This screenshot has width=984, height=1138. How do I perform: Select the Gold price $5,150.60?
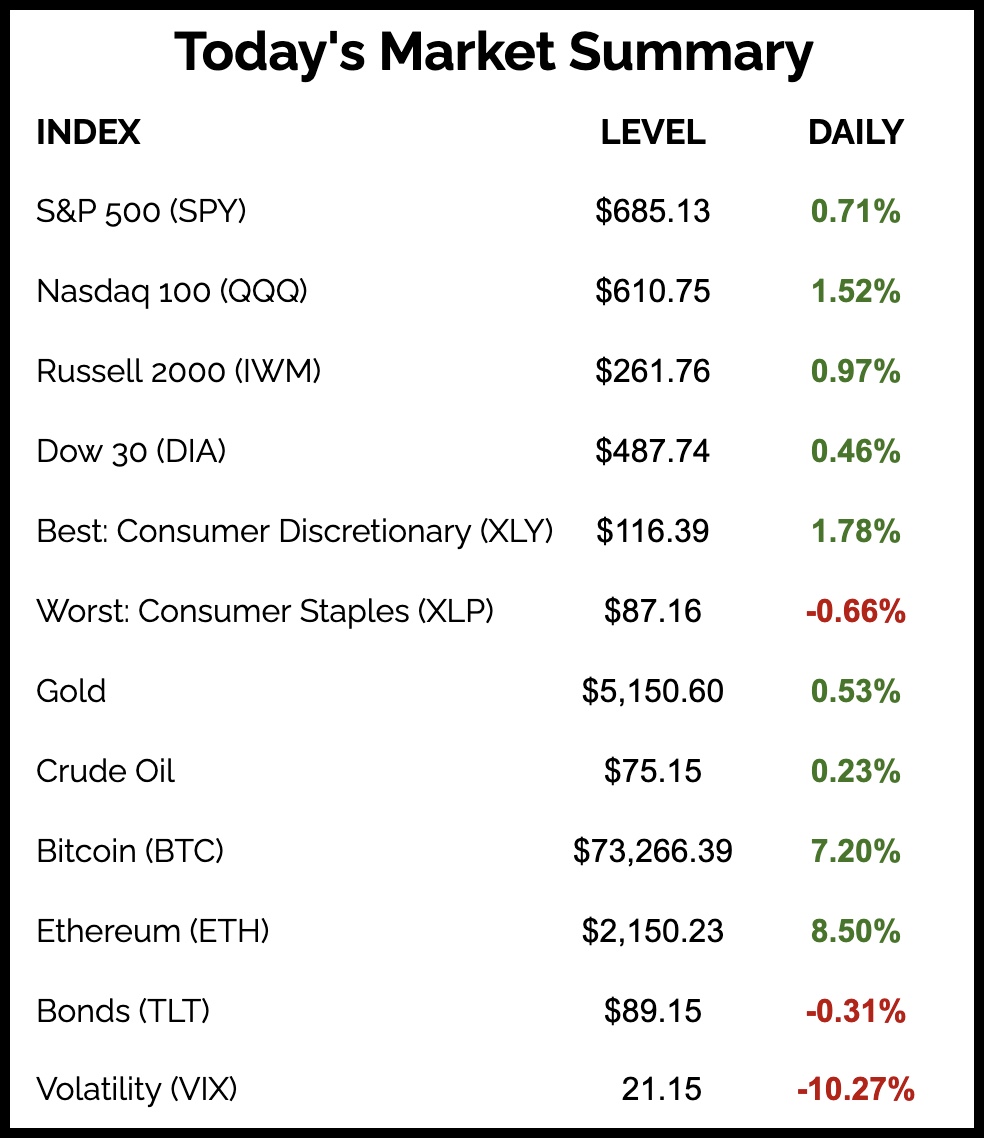pos(653,691)
